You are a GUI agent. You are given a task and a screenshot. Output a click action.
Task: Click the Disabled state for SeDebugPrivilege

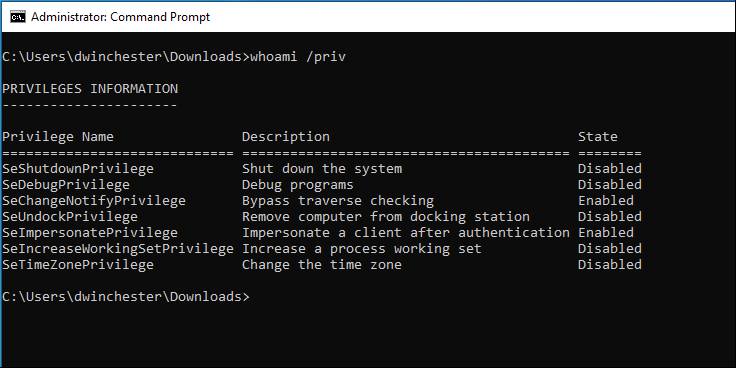coord(610,185)
